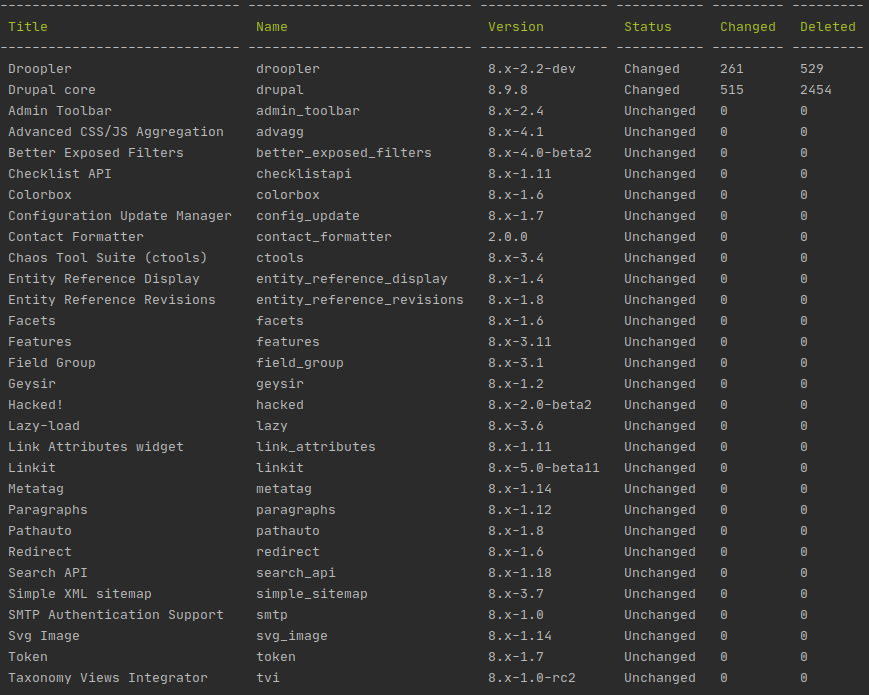Select the Hacked! title

(35, 406)
